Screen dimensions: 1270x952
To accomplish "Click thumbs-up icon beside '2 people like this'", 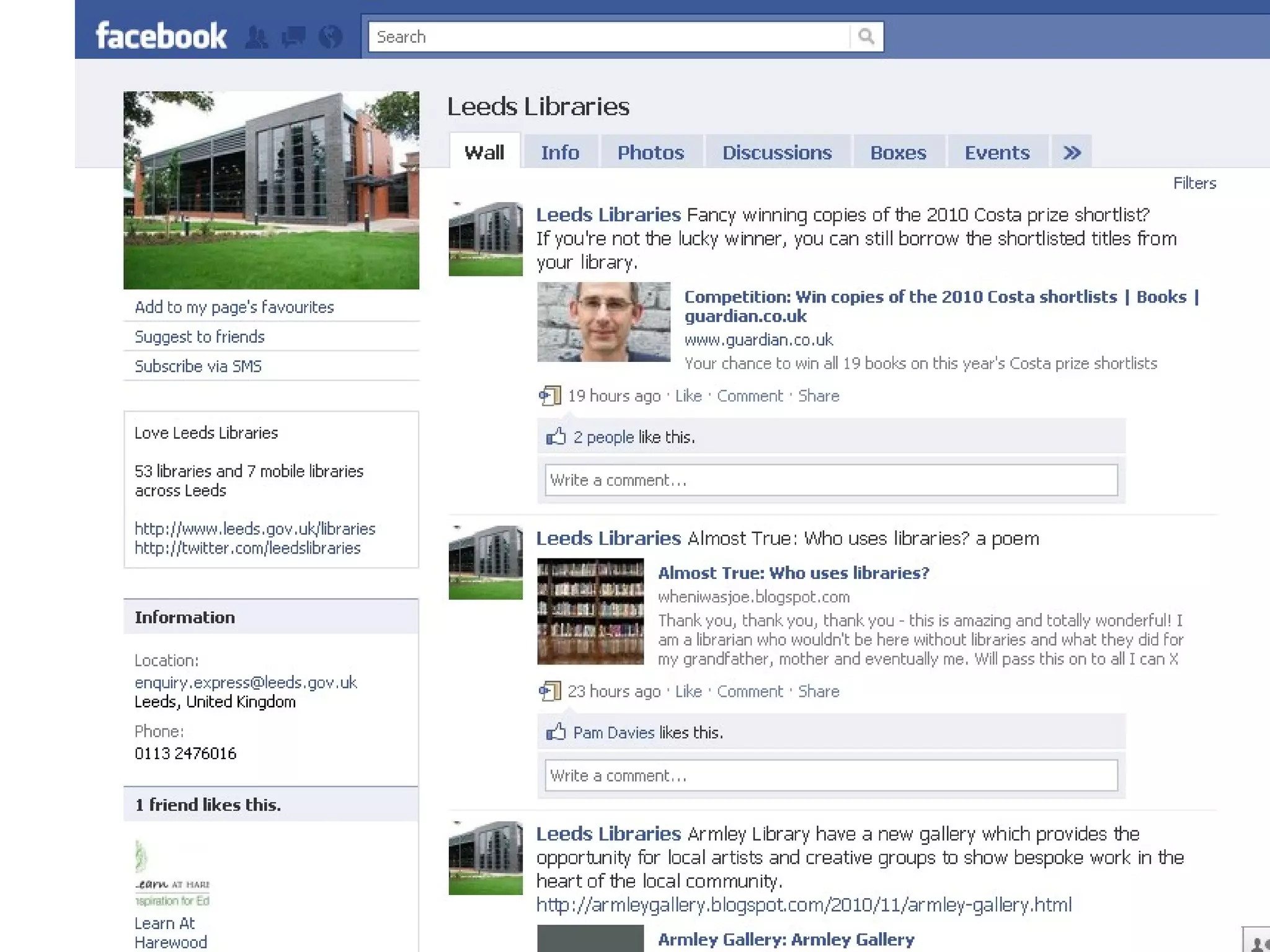I will point(556,437).
